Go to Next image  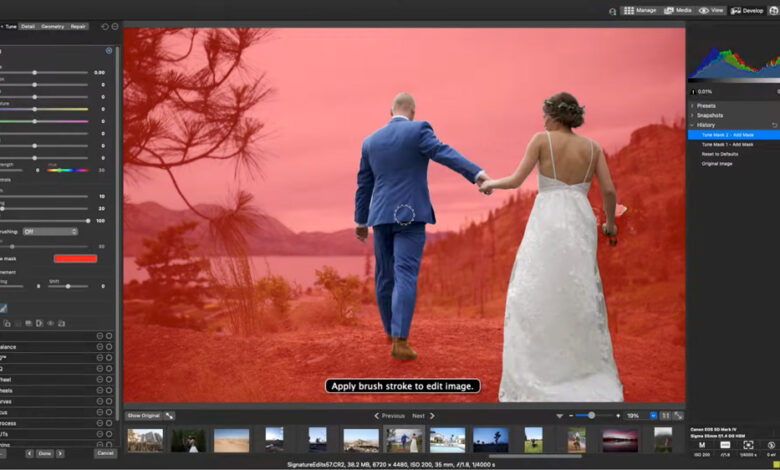[423, 416]
